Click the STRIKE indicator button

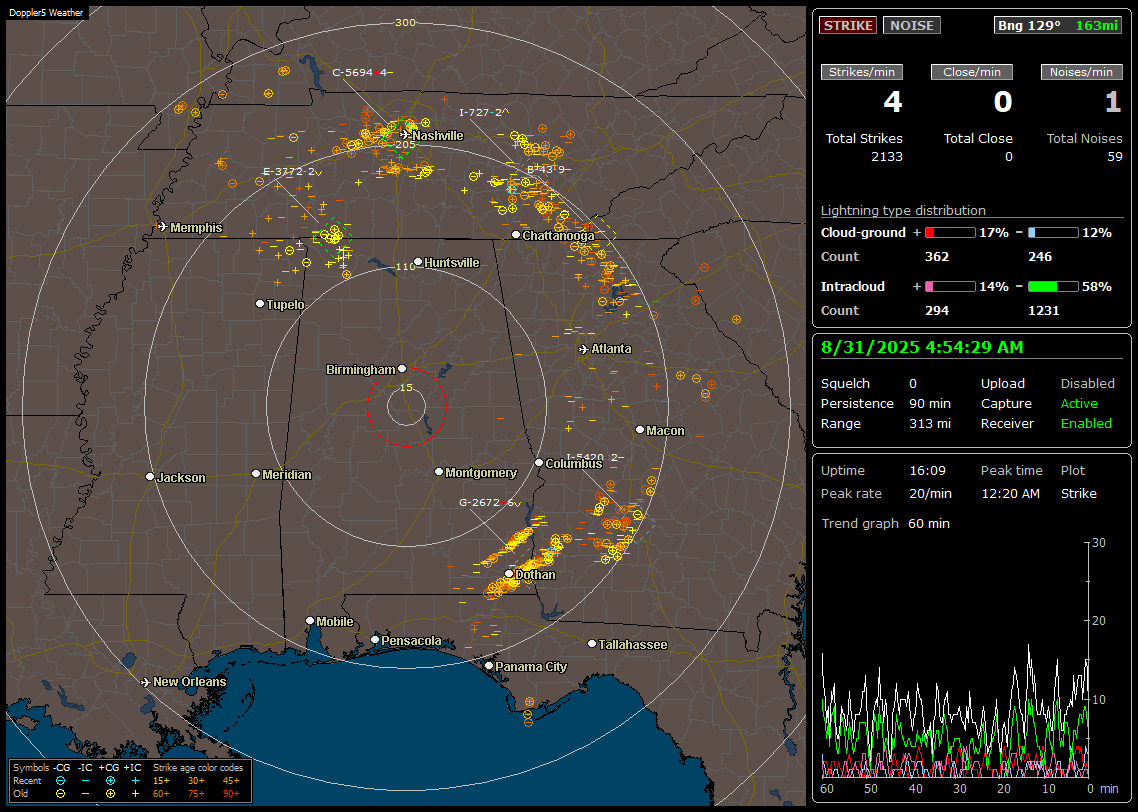[x=848, y=25]
